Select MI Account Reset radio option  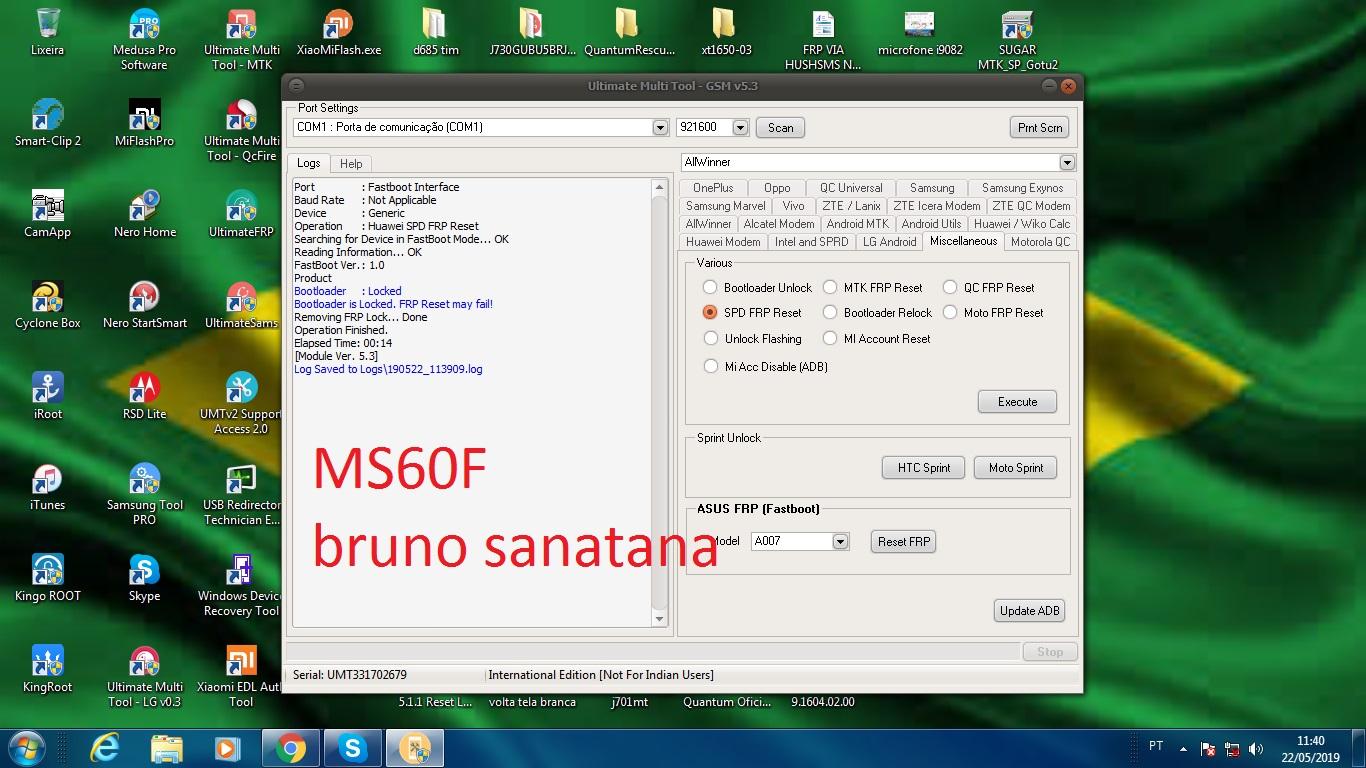click(x=829, y=338)
